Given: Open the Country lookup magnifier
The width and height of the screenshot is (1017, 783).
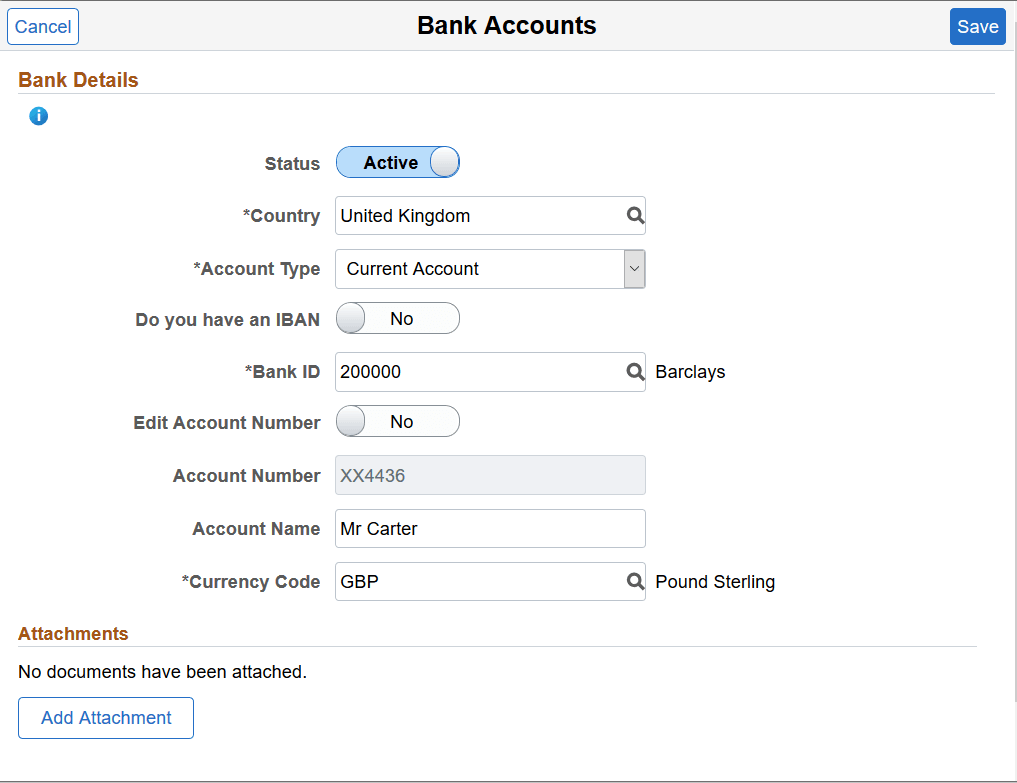Looking at the screenshot, I should tap(634, 215).
